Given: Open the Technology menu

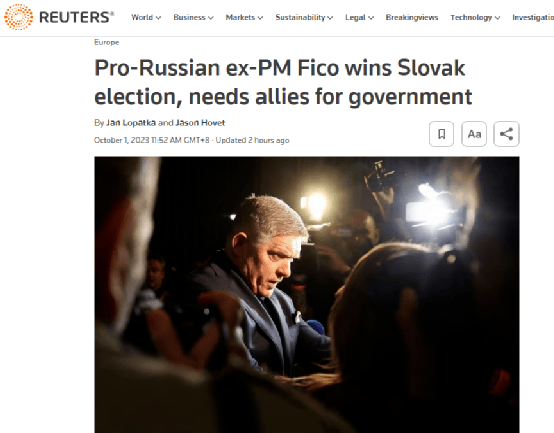Looking at the screenshot, I should (475, 17).
